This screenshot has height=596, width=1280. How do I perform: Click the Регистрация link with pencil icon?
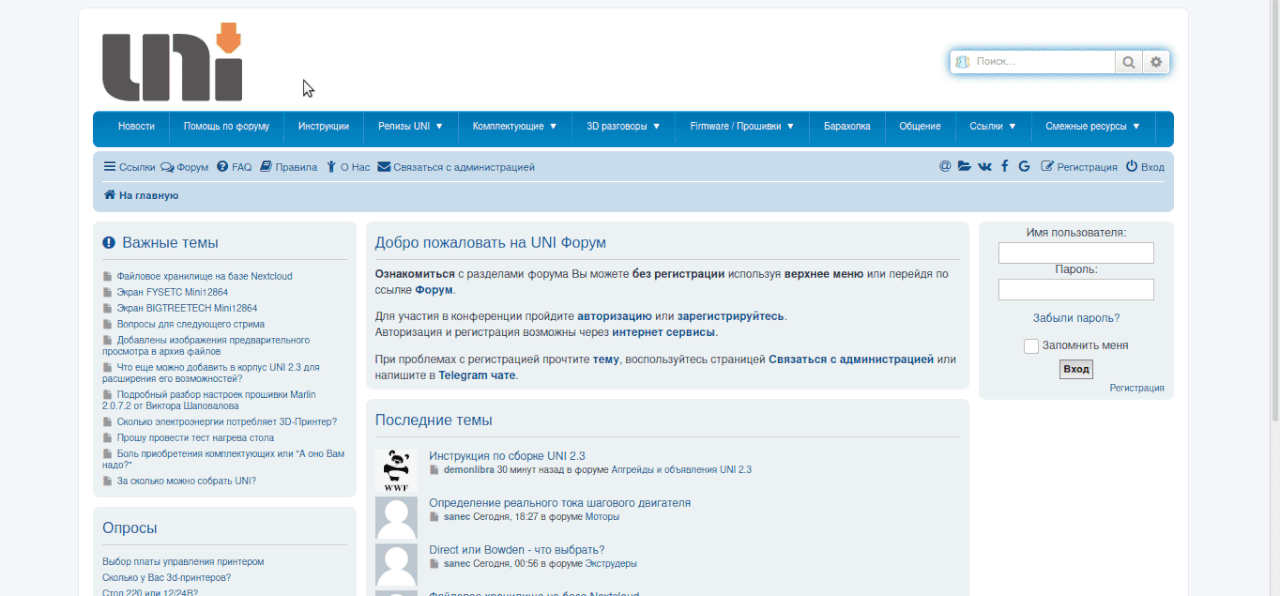1079,167
